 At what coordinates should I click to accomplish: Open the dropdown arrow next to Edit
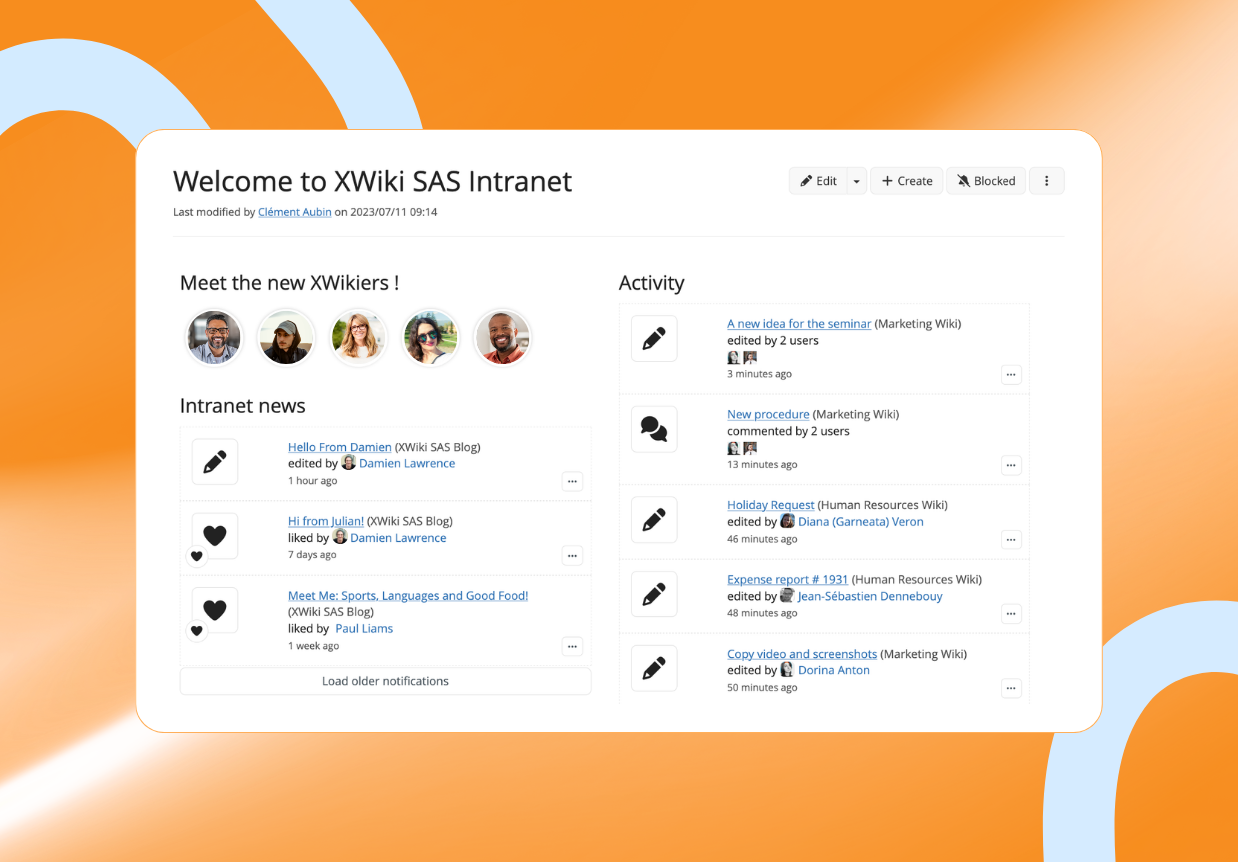point(856,181)
